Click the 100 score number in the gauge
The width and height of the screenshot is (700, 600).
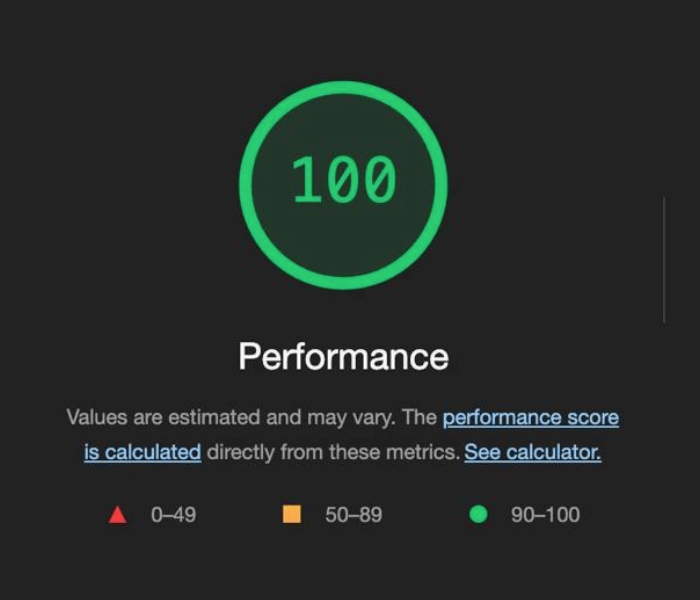coord(343,181)
